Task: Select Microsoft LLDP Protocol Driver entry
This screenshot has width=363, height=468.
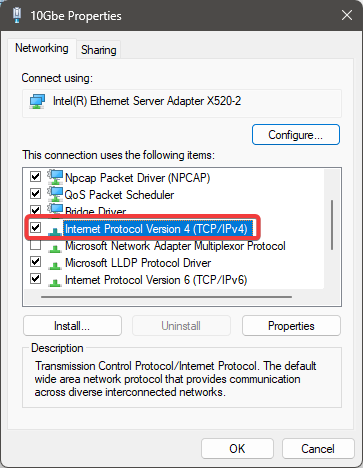Action: pyautogui.click(x=138, y=263)
